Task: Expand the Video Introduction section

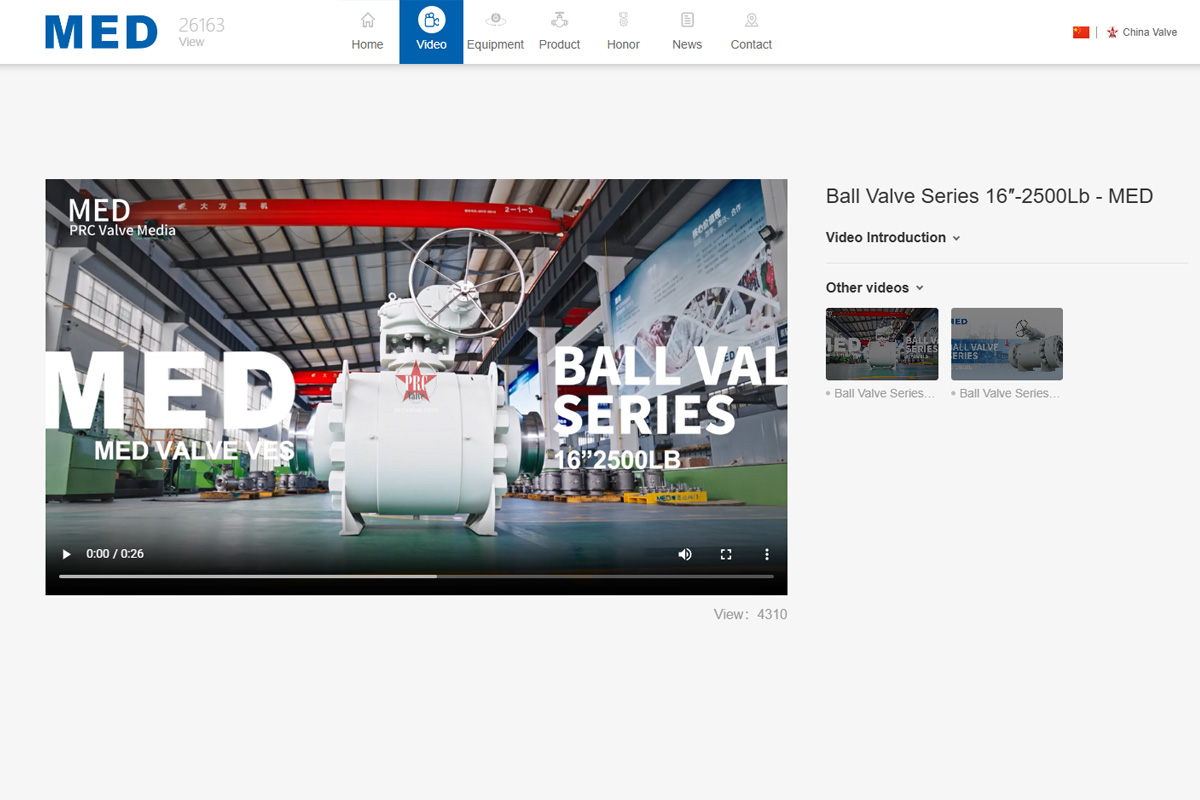Action: pyautogui.click(x=892, y=238)
